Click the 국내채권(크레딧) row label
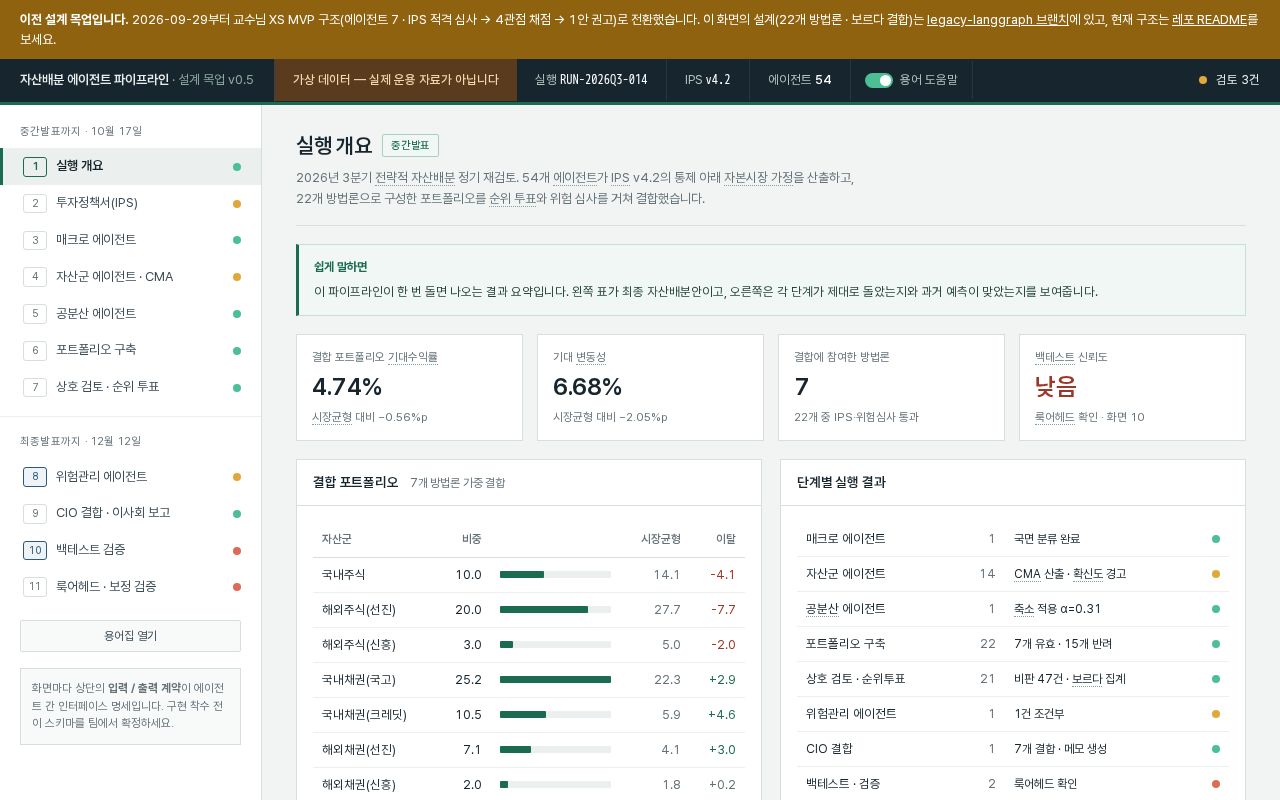Image resolution: width=1280 pixels, height=800 pixels. pyautogui.click(x=364, y=715)
